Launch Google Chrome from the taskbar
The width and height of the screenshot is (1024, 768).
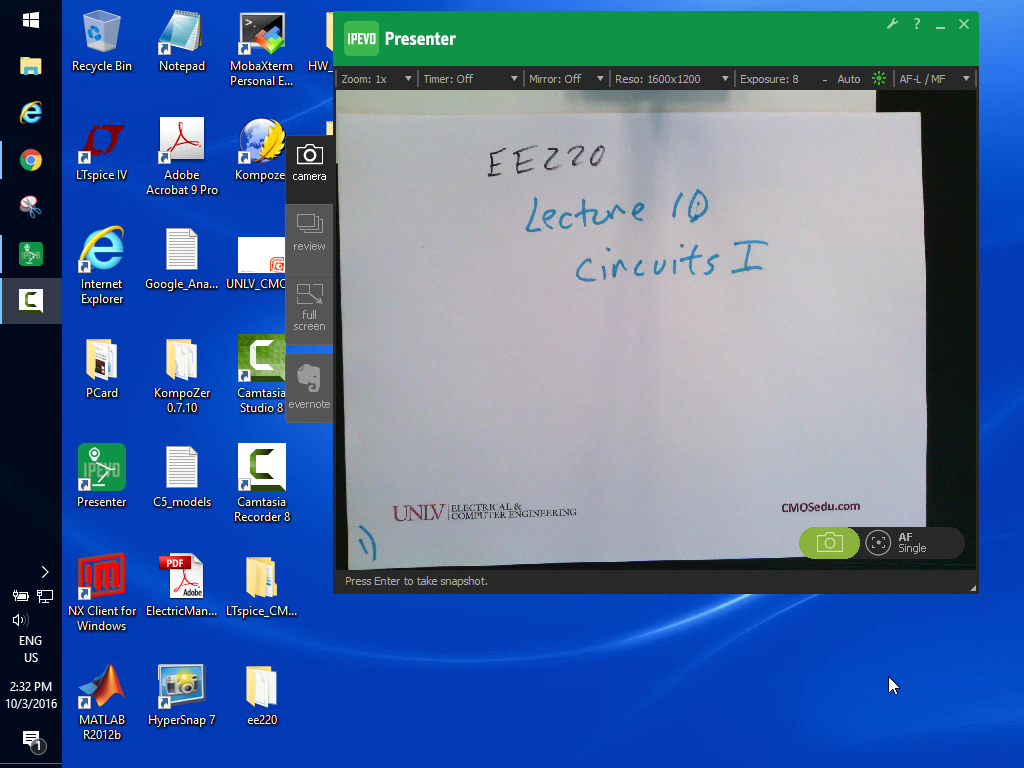pyautogui.click(x=31, y=160)
